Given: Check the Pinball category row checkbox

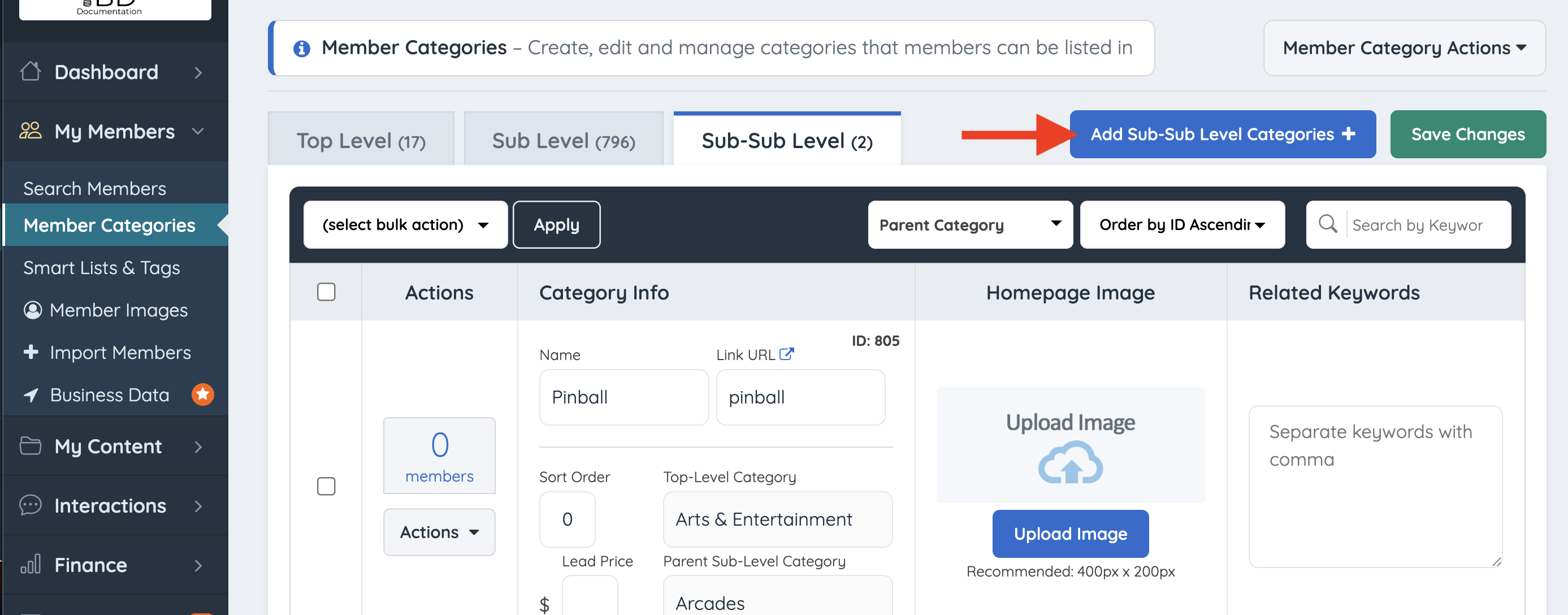Looking at the screenshot, I should coord(326,486).
